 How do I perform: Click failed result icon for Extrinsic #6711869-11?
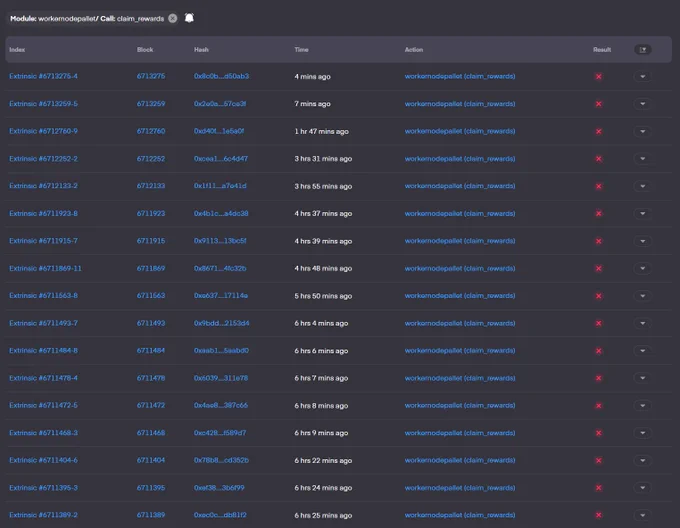tap(598, 269)
